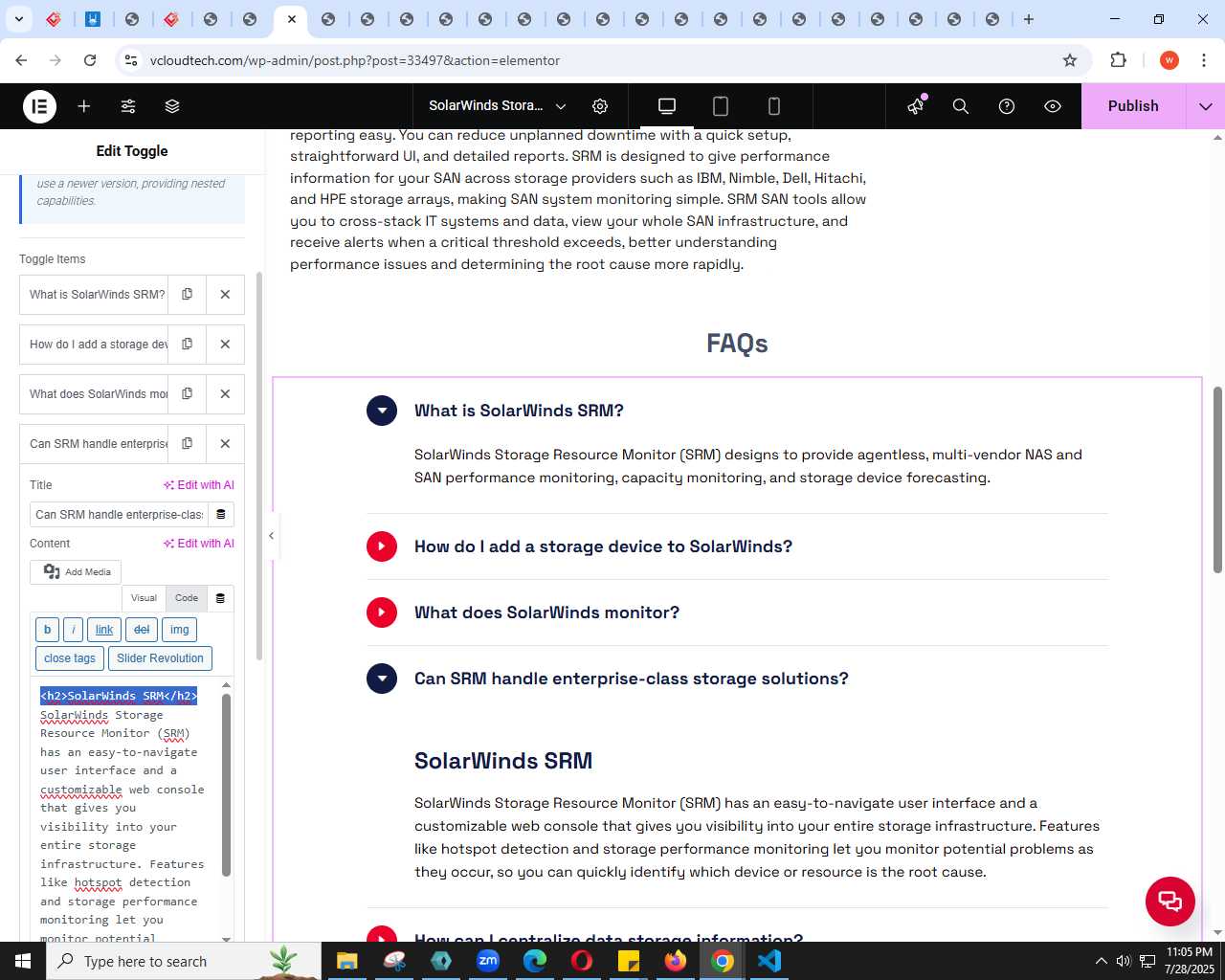
Task: Remove the 'Can SRM handle enterprise' item
Action: pos(225,444)
